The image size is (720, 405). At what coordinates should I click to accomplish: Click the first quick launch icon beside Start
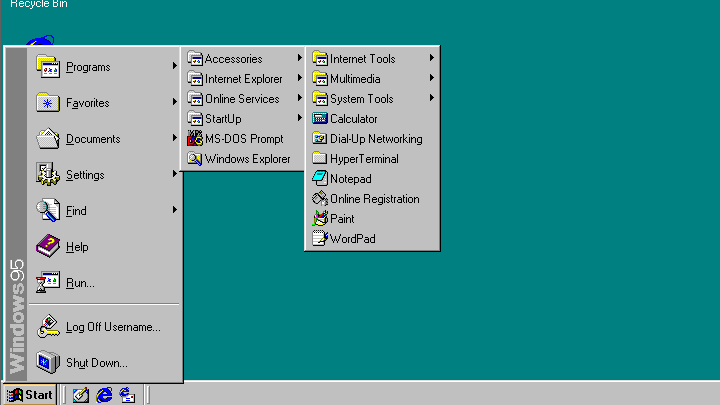[81, 395]
